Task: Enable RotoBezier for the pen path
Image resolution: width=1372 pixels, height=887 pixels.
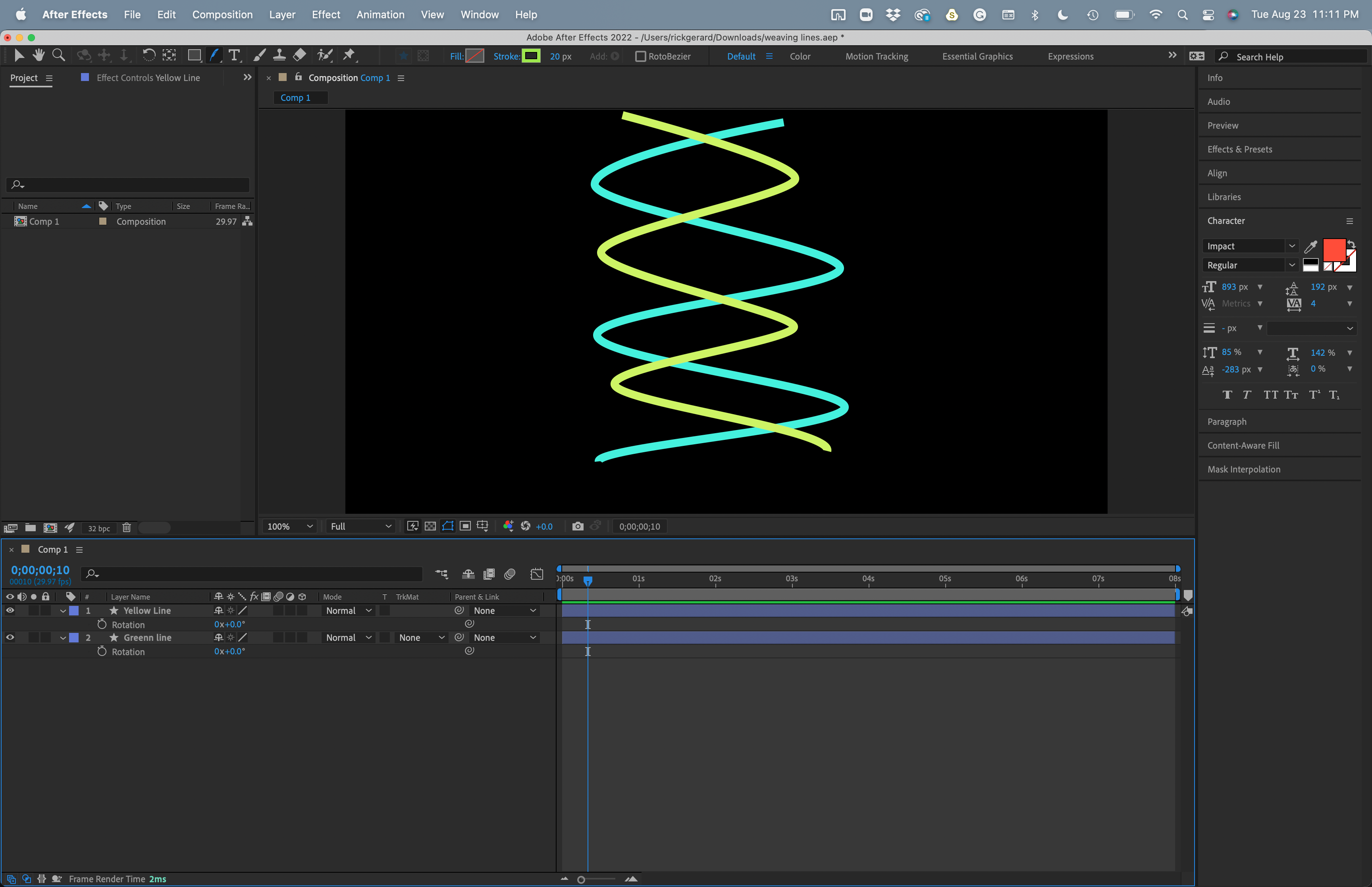Action: tap(641, 56)
